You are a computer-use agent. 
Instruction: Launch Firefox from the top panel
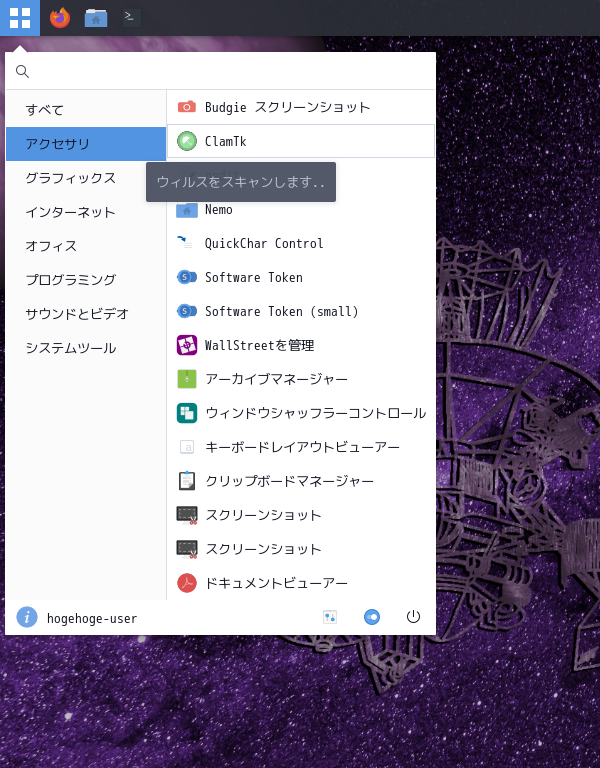pyautogui.click(x=60, y=18)
